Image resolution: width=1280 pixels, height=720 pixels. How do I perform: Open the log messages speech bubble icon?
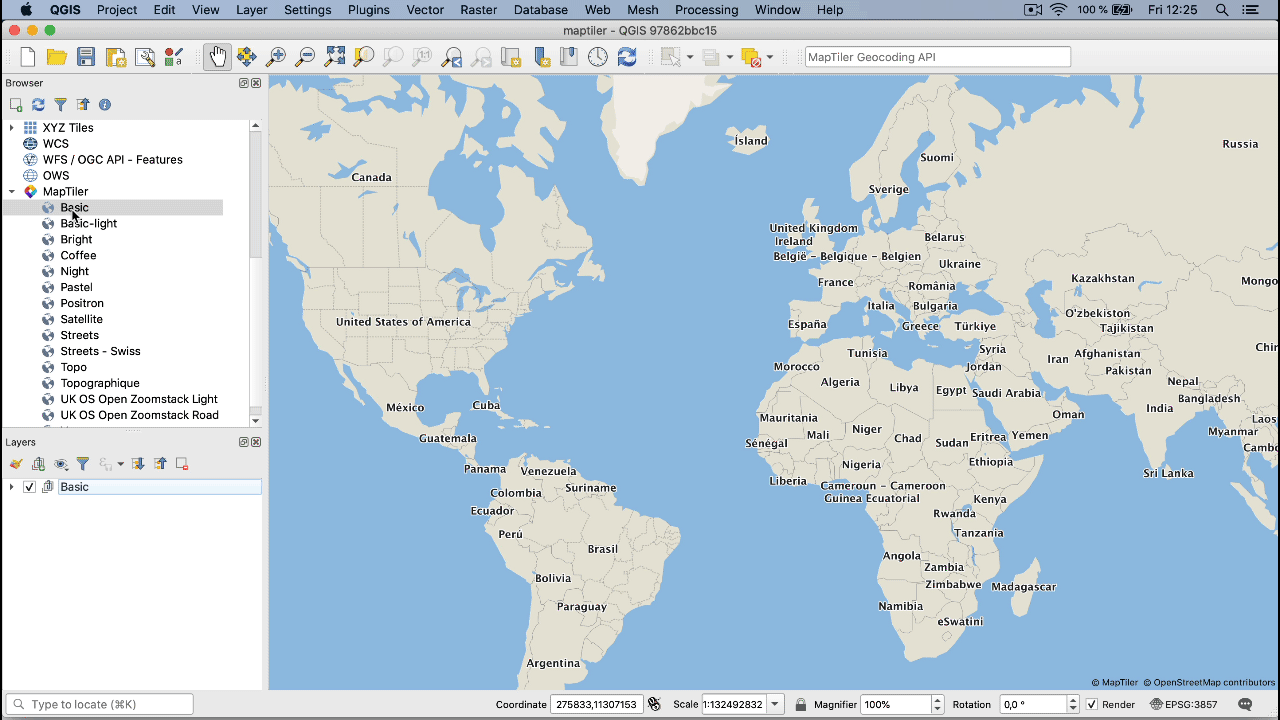pyautogui.click(x=1245, y=705)
